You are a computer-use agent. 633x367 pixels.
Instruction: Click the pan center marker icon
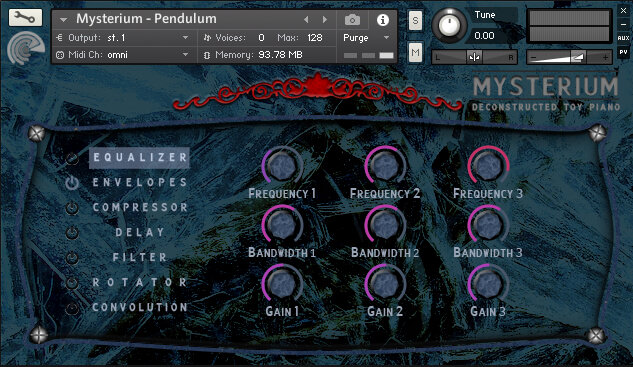point(474,57)
